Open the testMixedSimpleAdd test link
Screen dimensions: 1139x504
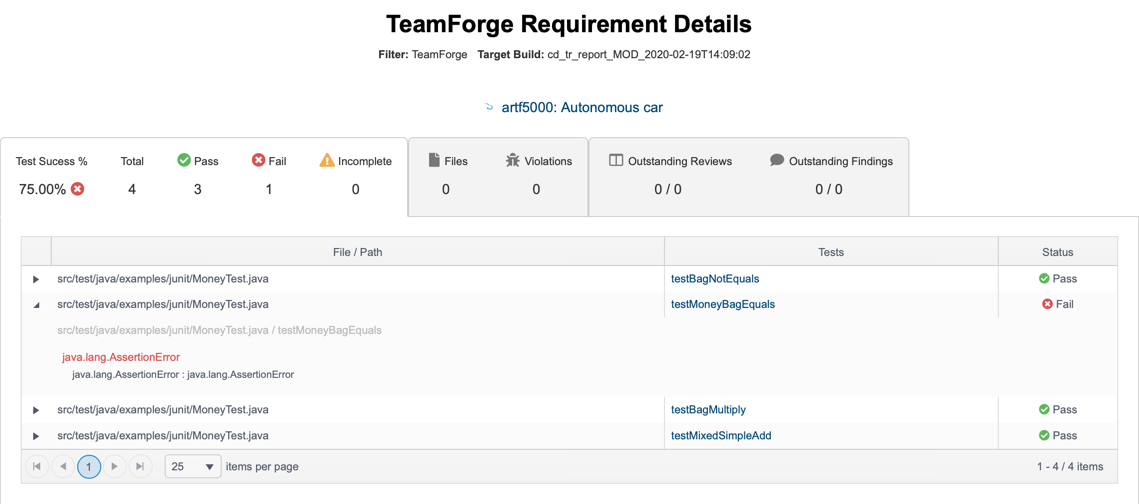(x=721, y=435)
